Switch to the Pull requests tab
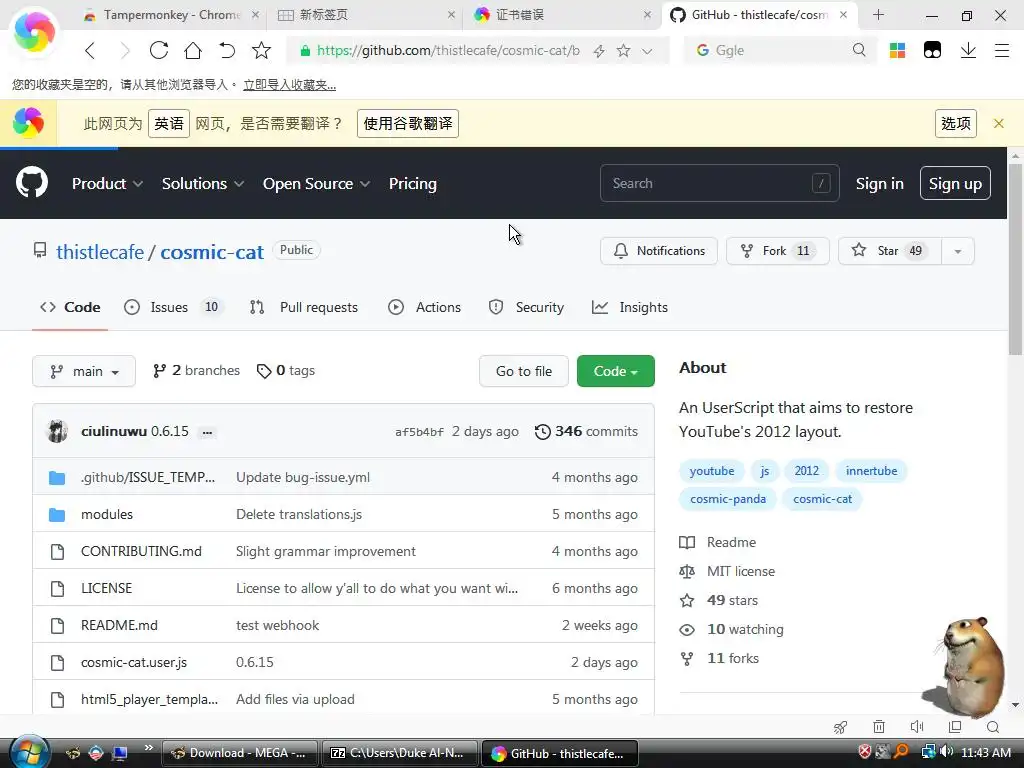Image resolution: width=1024 pixels, height=768 pixels. tap(304, 307)
